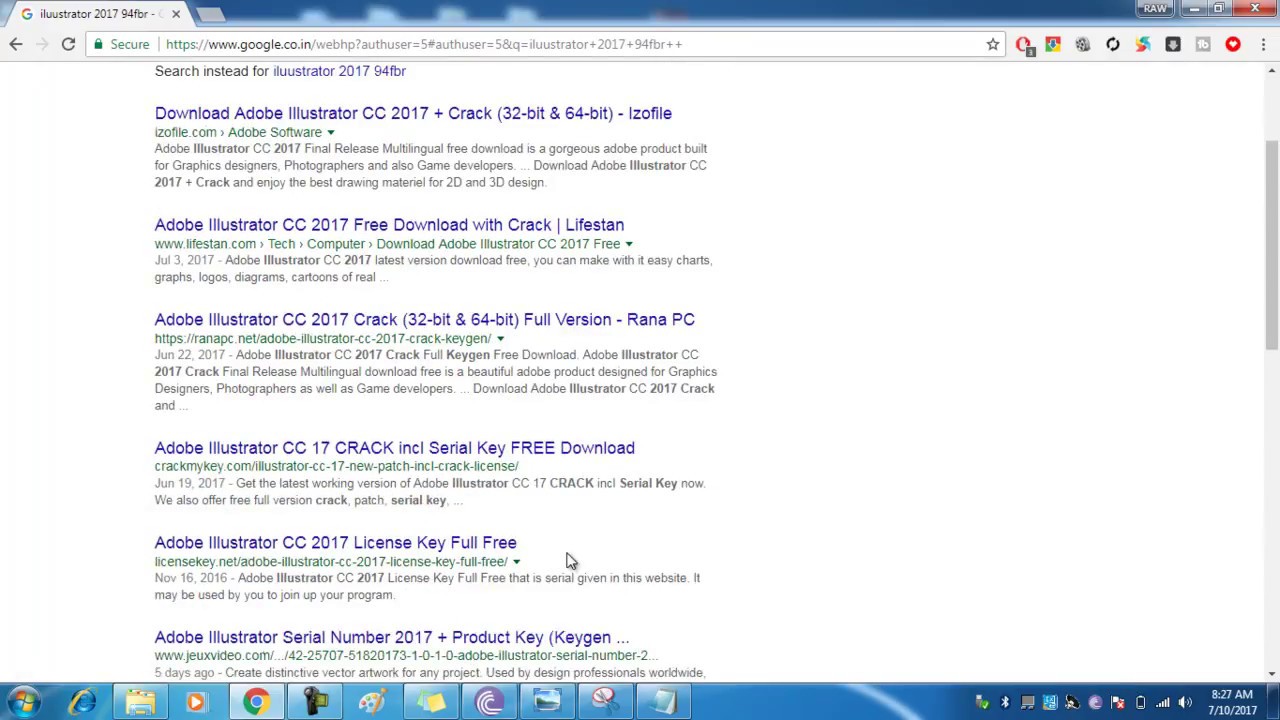Click the scrollbar up arrow
This screenshot has height=720, width=1280.
click(1272, 71)
